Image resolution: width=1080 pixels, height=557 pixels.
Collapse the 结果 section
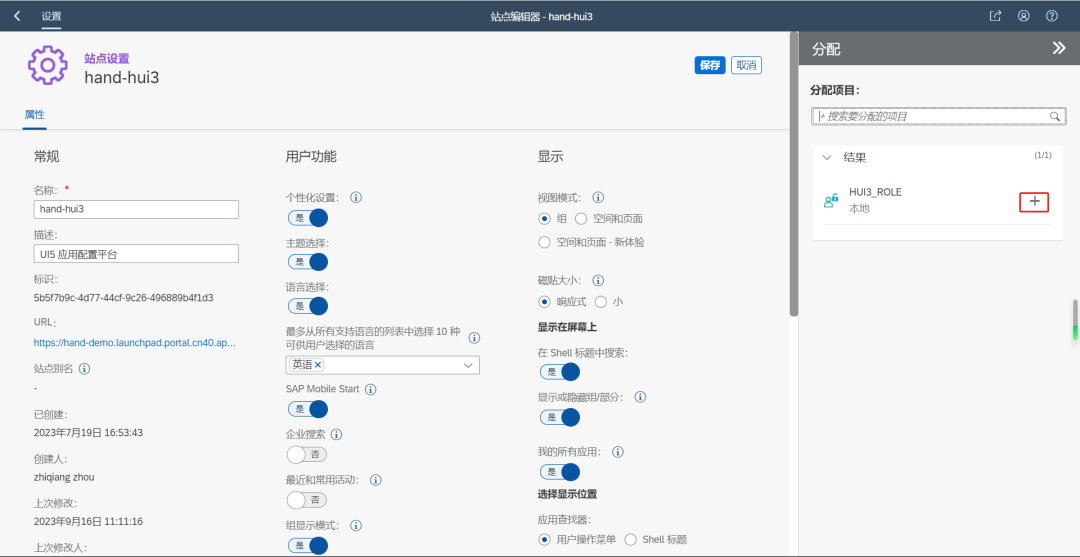(x=827, y=157)
